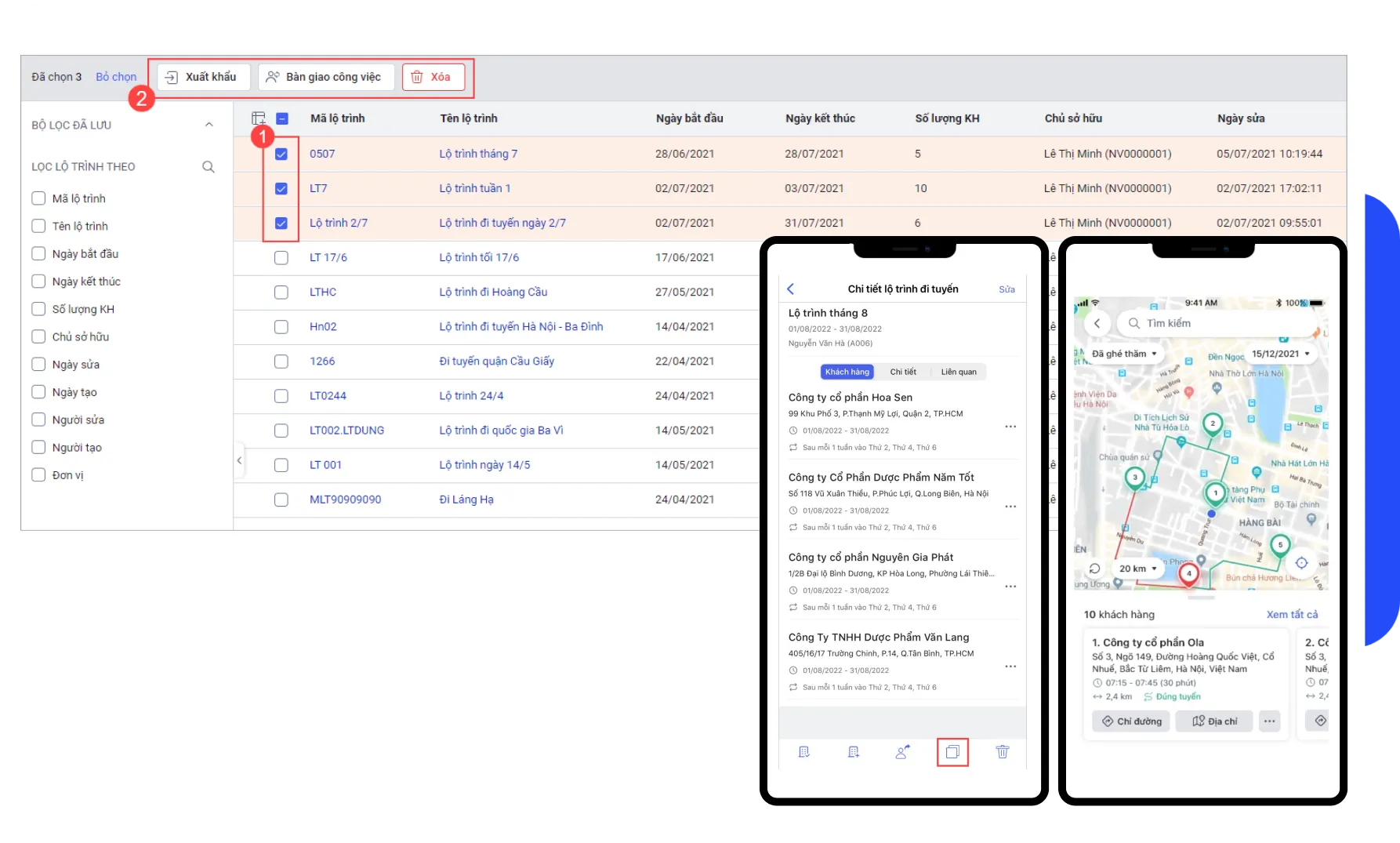Tap the locate-me crosshair on map
Image resolution: width=1400 pixels, height=843 pixels.
pos(1301,563)
